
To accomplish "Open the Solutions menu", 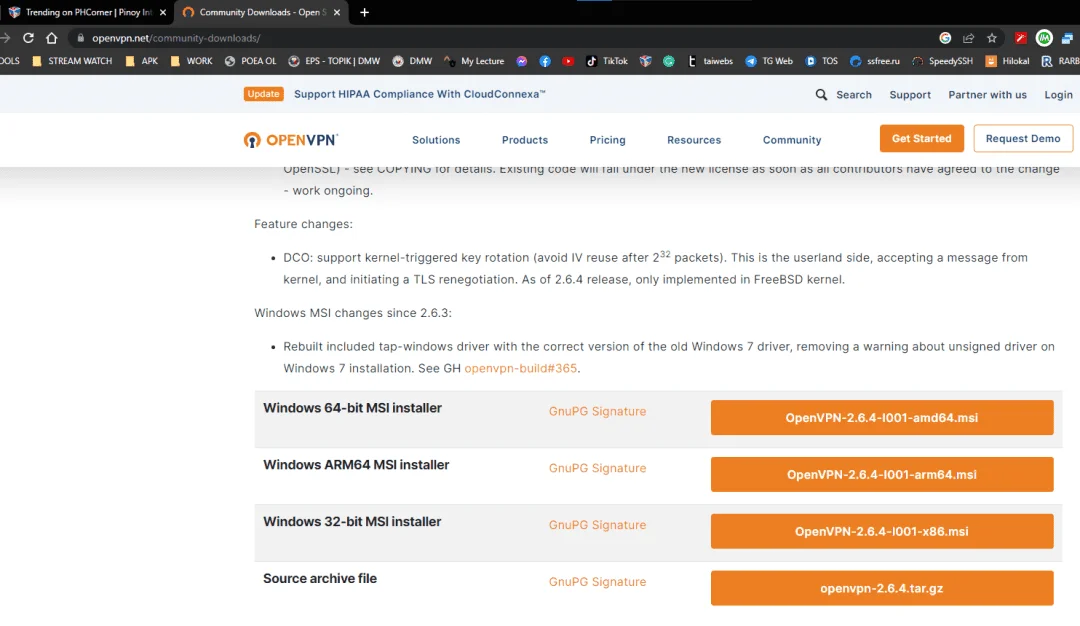I will (x=436, y=140).
